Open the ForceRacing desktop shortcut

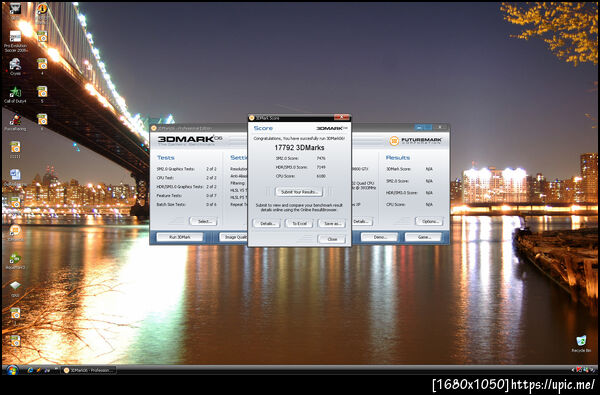point(15,122)
